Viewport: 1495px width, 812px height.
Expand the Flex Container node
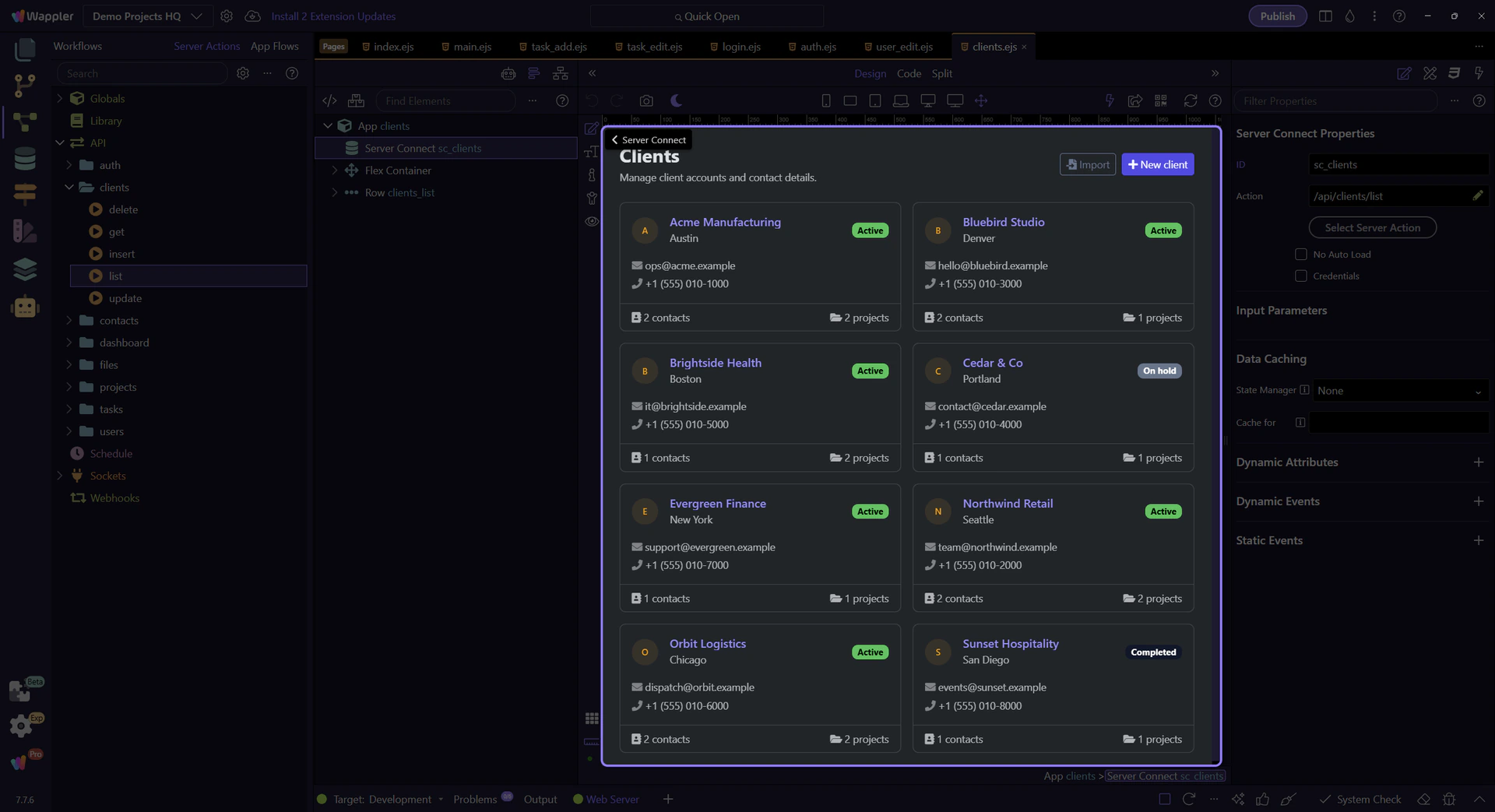coord(335,170)
